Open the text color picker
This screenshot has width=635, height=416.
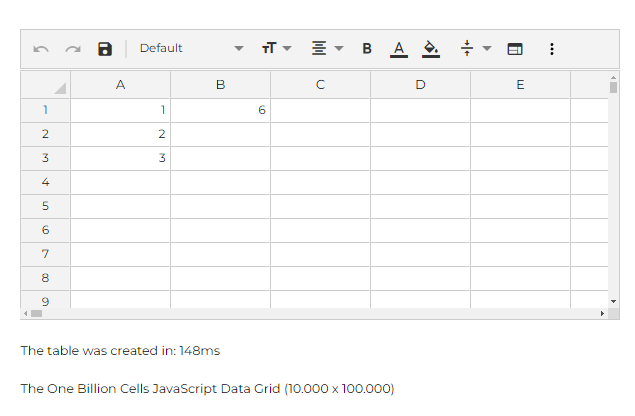[x=399, y=48]
